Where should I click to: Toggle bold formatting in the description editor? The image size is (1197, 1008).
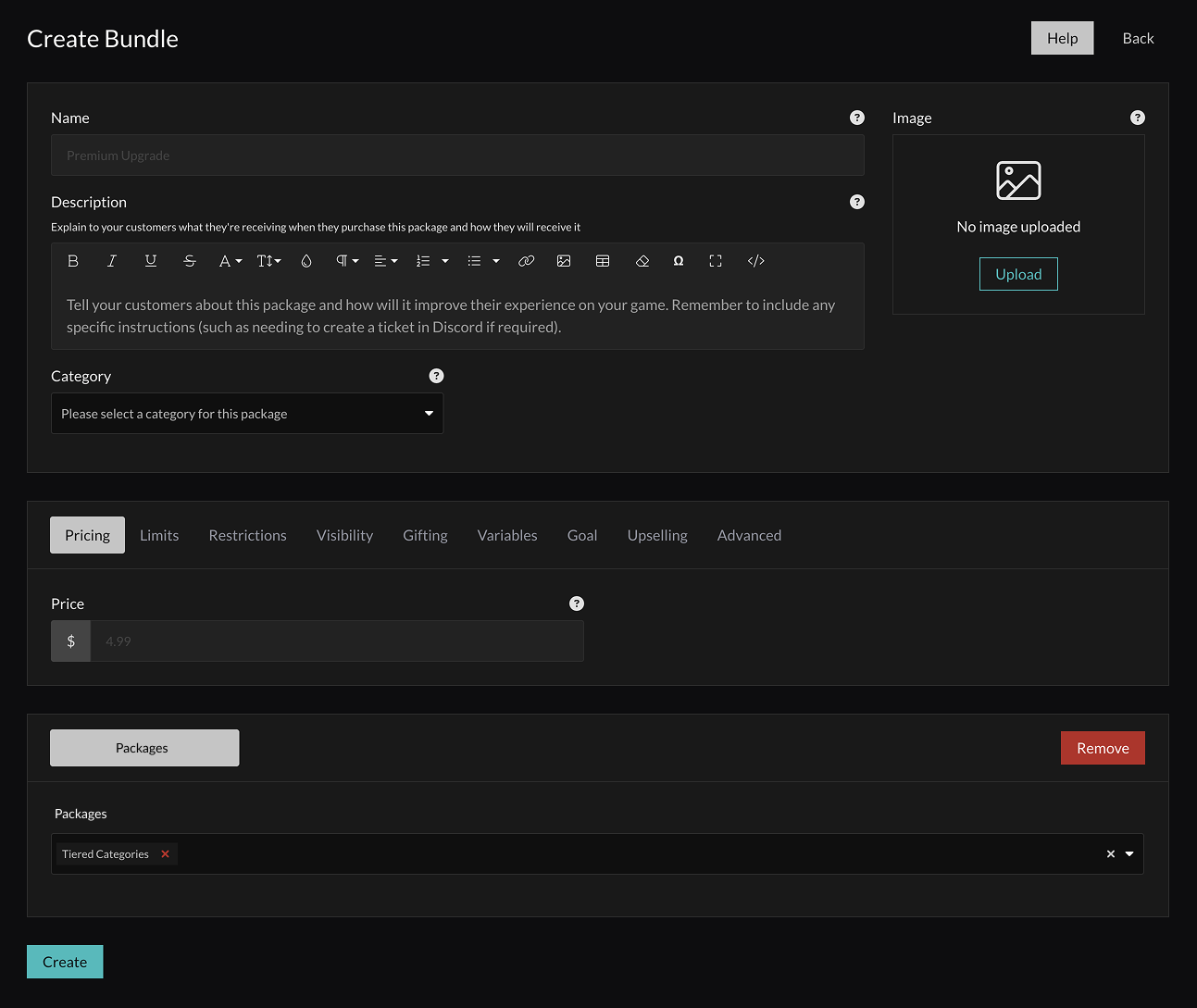(73, 260)
